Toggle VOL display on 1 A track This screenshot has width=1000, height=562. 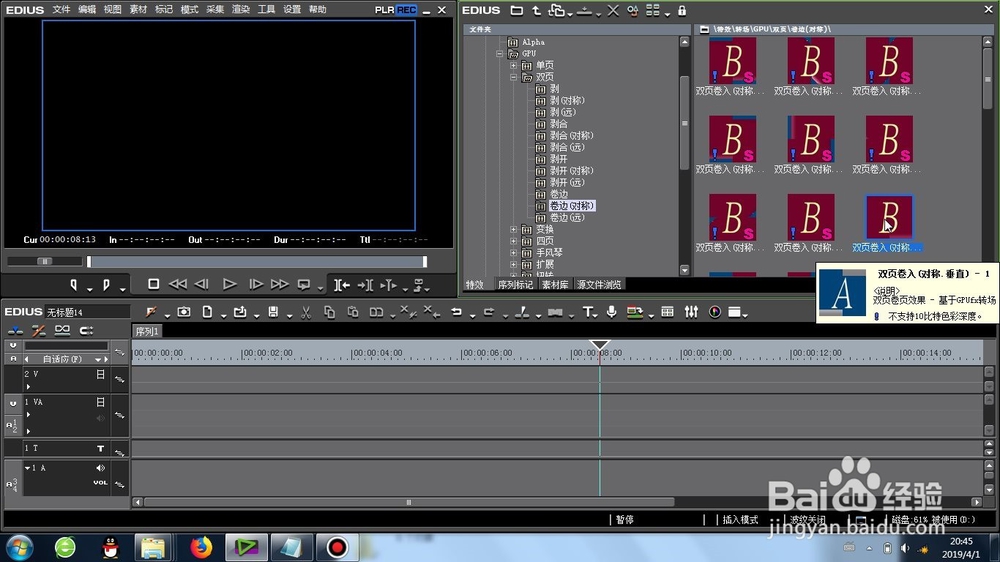tap(100, 482)
